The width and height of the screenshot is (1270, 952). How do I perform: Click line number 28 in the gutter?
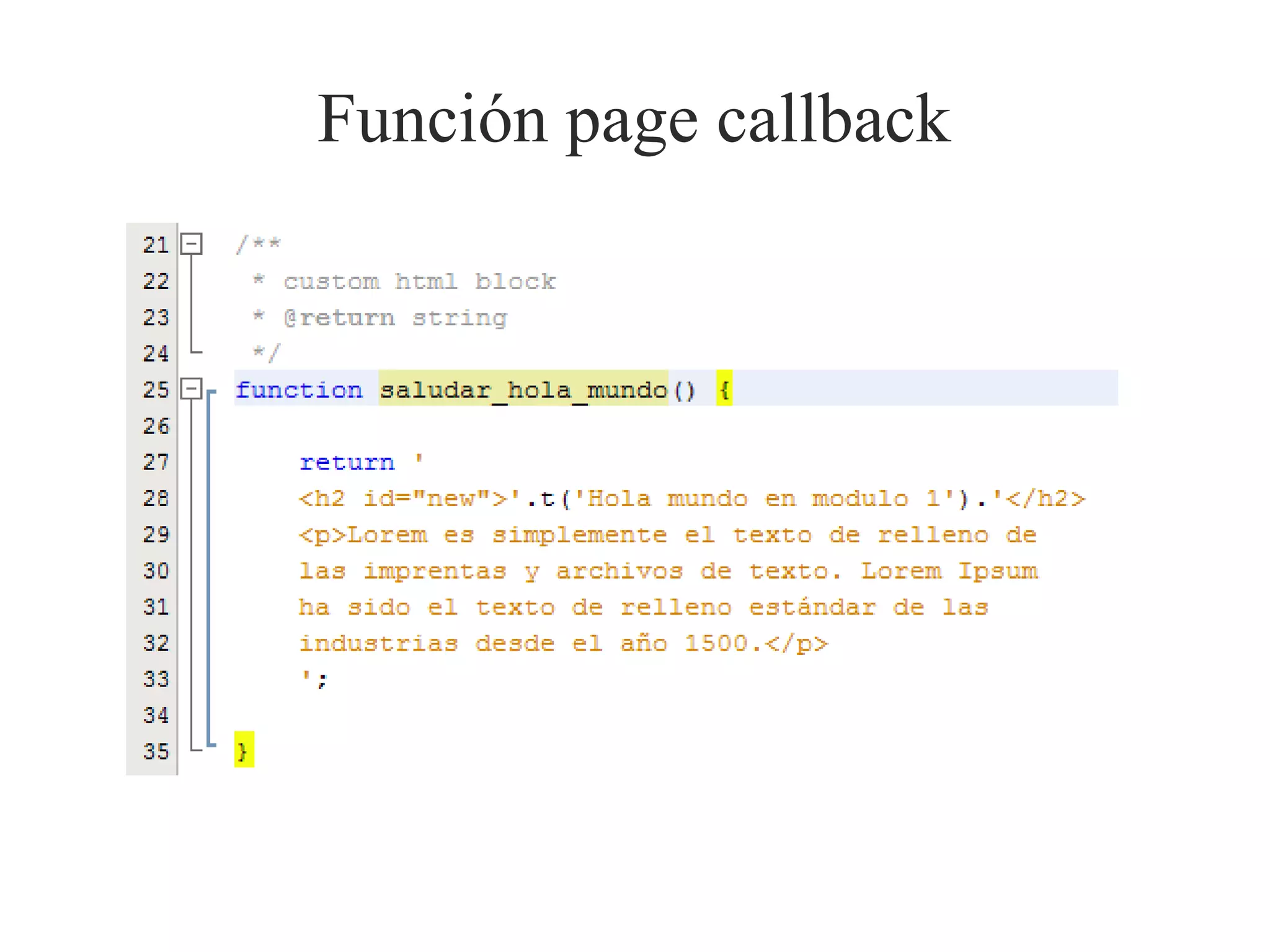(x=156, y=499)
